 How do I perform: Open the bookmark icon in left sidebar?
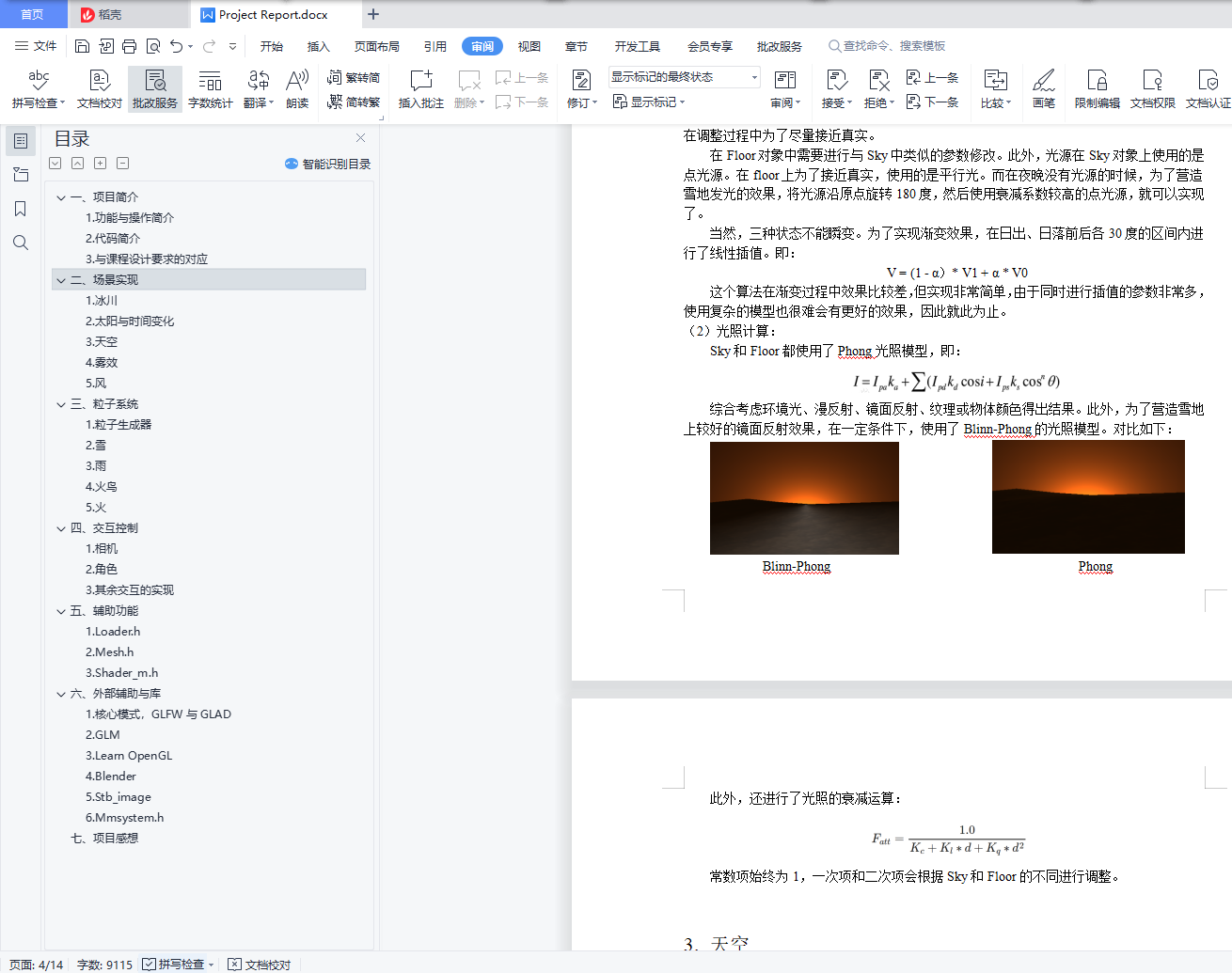21,209
